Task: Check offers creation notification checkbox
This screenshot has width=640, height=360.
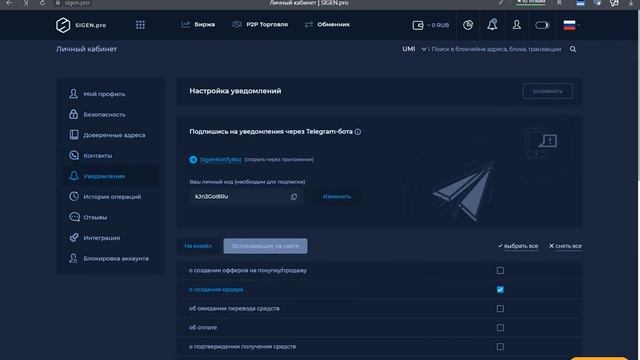Action: coord(500,271)
